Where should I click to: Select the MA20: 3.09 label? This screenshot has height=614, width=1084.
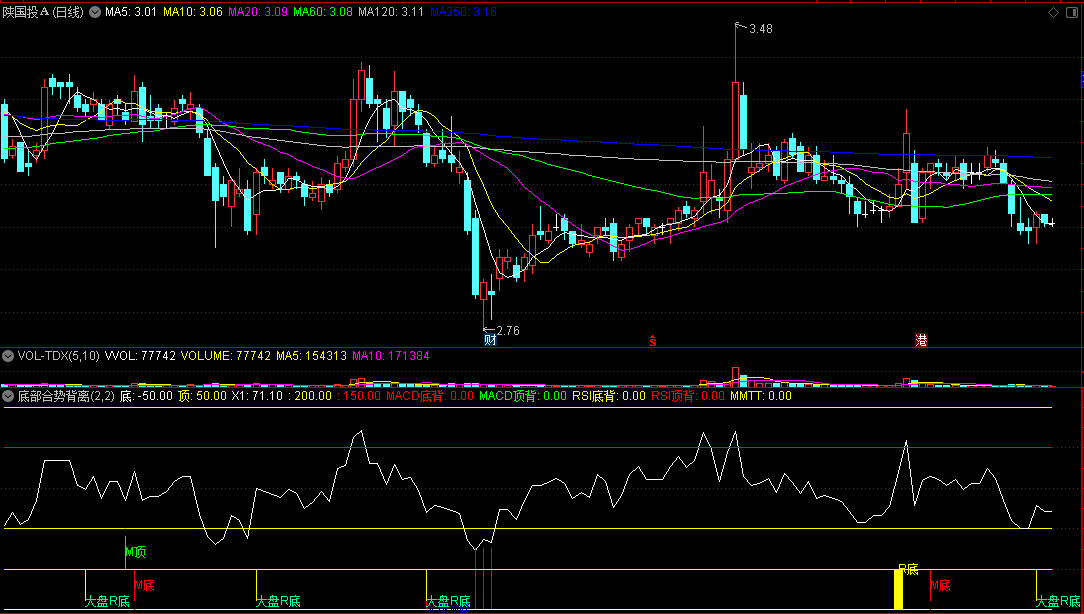pos(257,12)
